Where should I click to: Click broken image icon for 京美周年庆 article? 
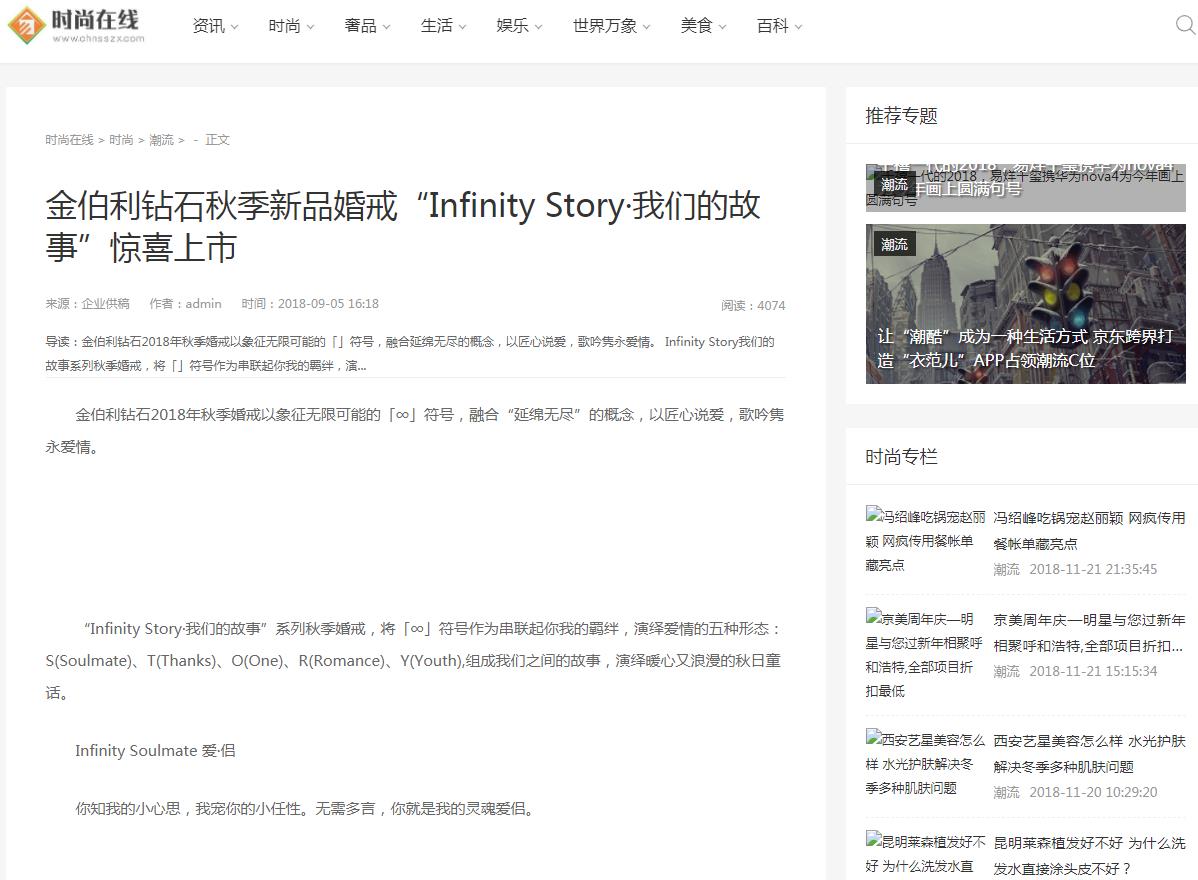873,616
